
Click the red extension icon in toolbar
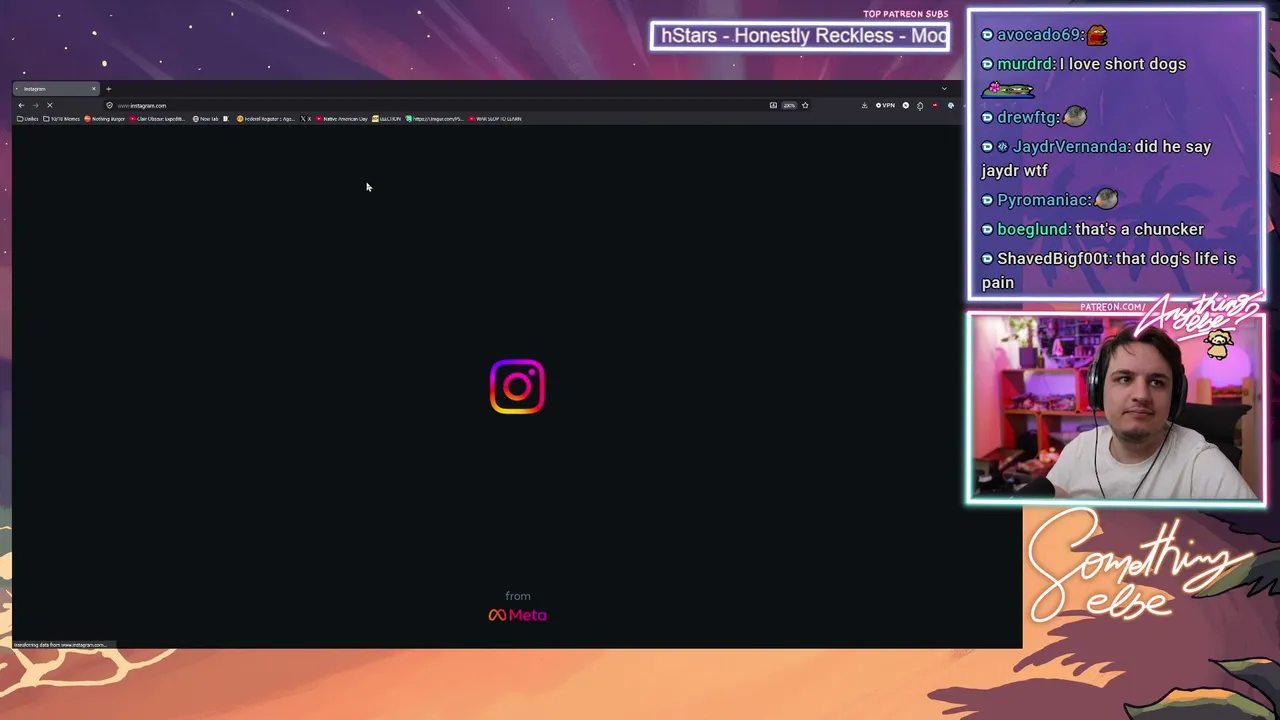(x=935, y=105)
